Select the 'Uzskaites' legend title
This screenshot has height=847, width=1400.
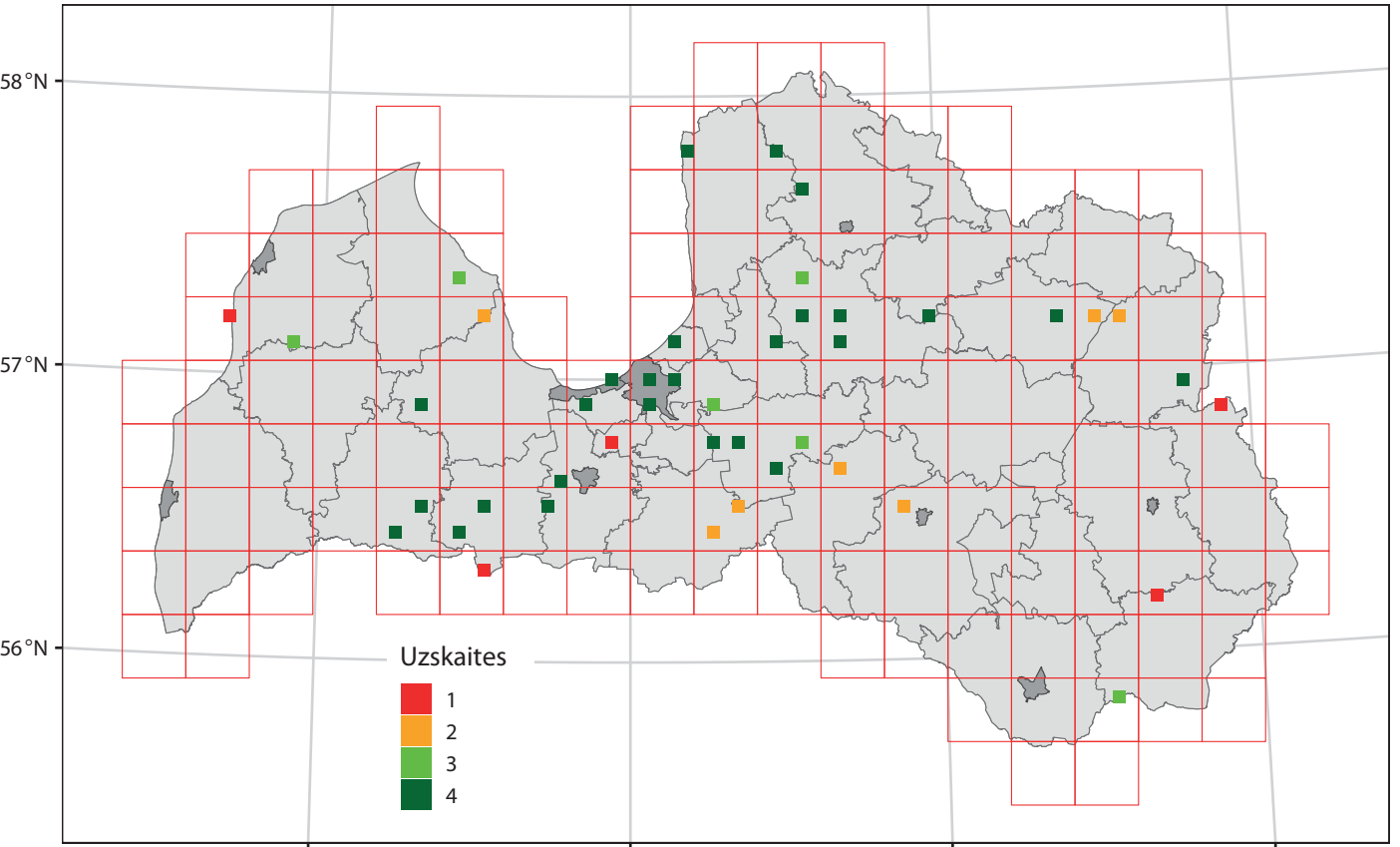pos(453,656)
